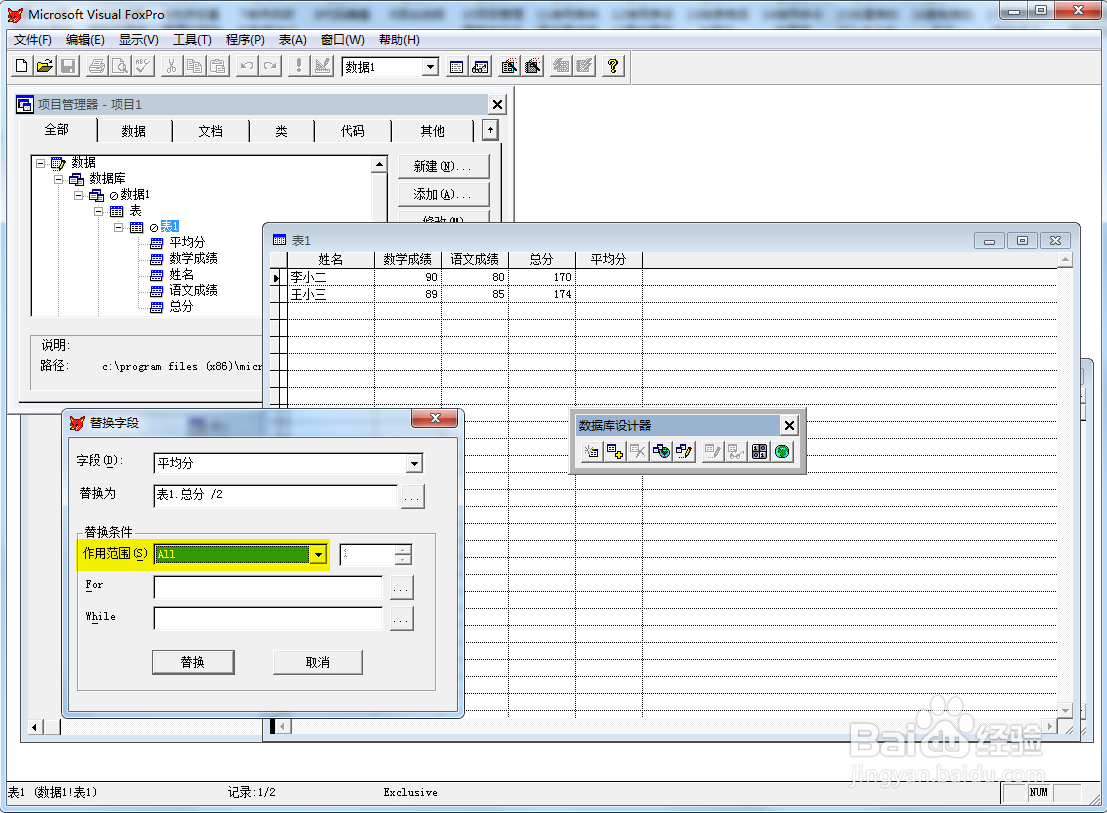Click the Connections globe icon

[782, 452]
